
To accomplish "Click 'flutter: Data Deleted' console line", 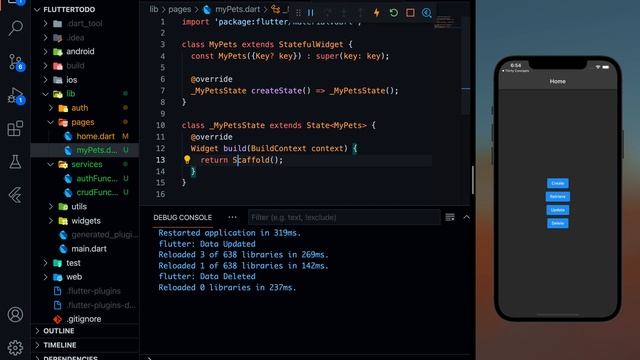I will tap(207, 276).
